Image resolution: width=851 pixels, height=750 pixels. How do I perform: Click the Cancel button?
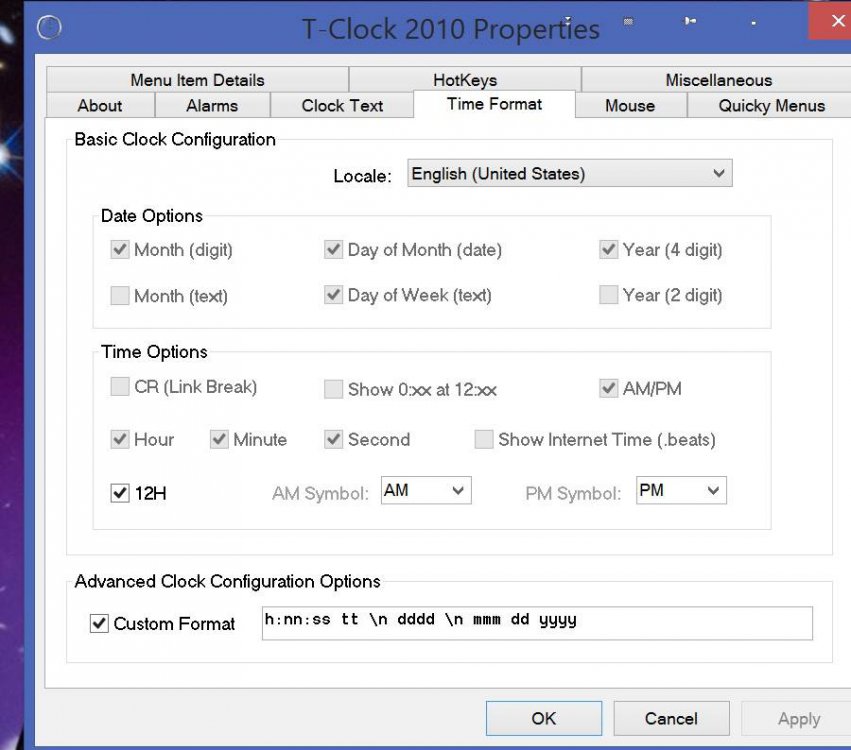[671, 719]
